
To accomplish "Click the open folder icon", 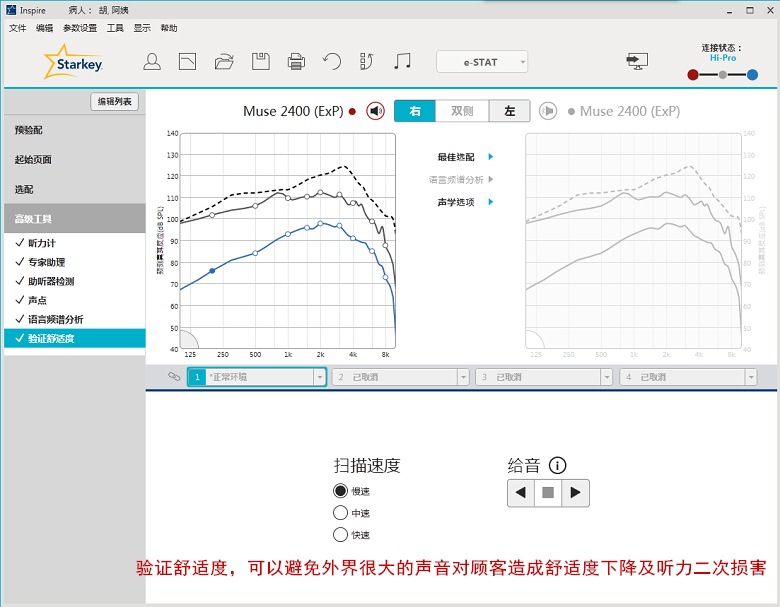I will pos(224,62).
